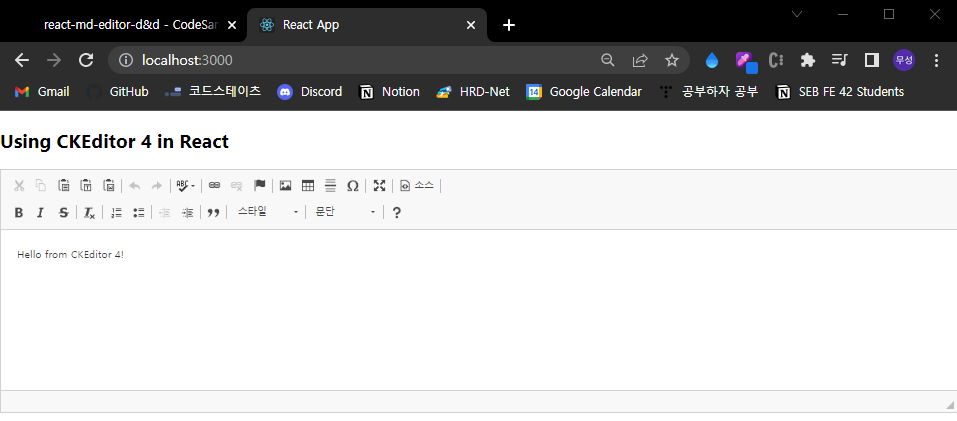The width and height of the screenshot is (957, 421).
Task: Click the Unlink icon
Action: [237, 185]
